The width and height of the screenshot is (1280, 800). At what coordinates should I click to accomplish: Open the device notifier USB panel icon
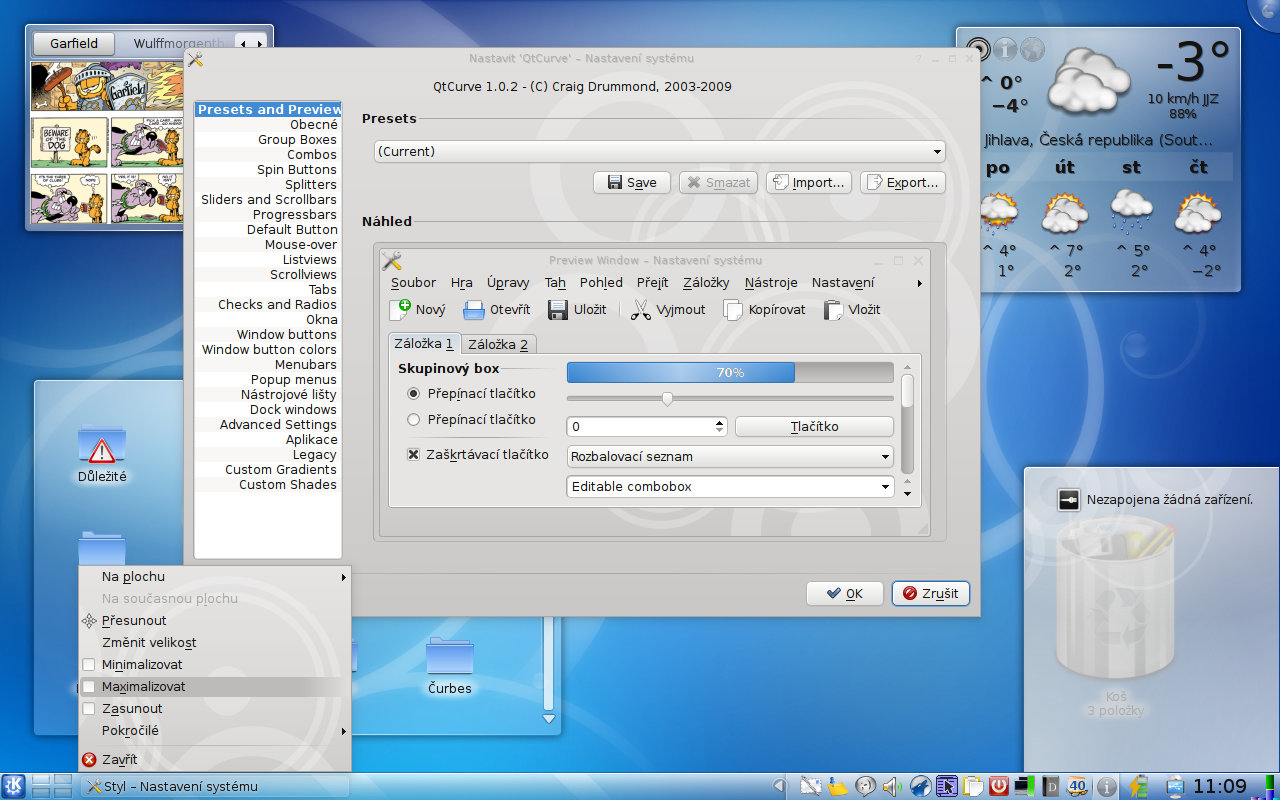coord(1175,786)
